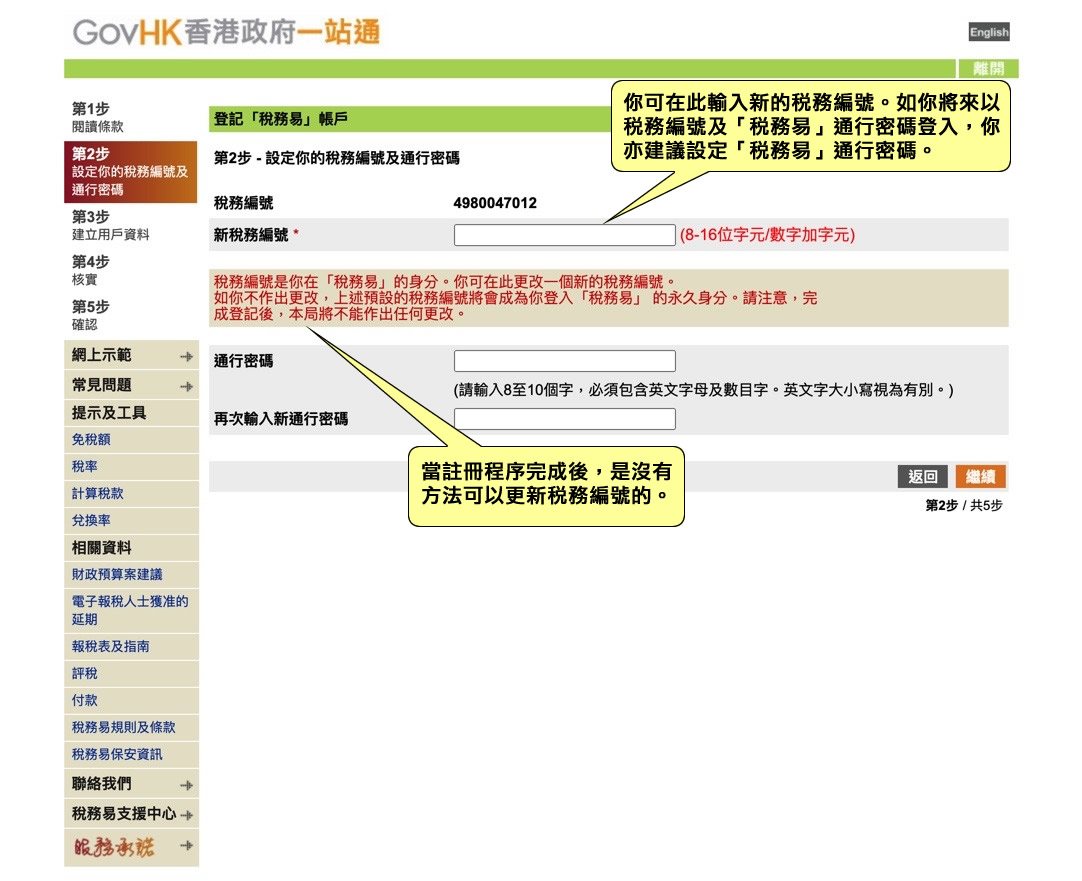
Task: Switch language using the English button
Action: (x=989, y=32)
